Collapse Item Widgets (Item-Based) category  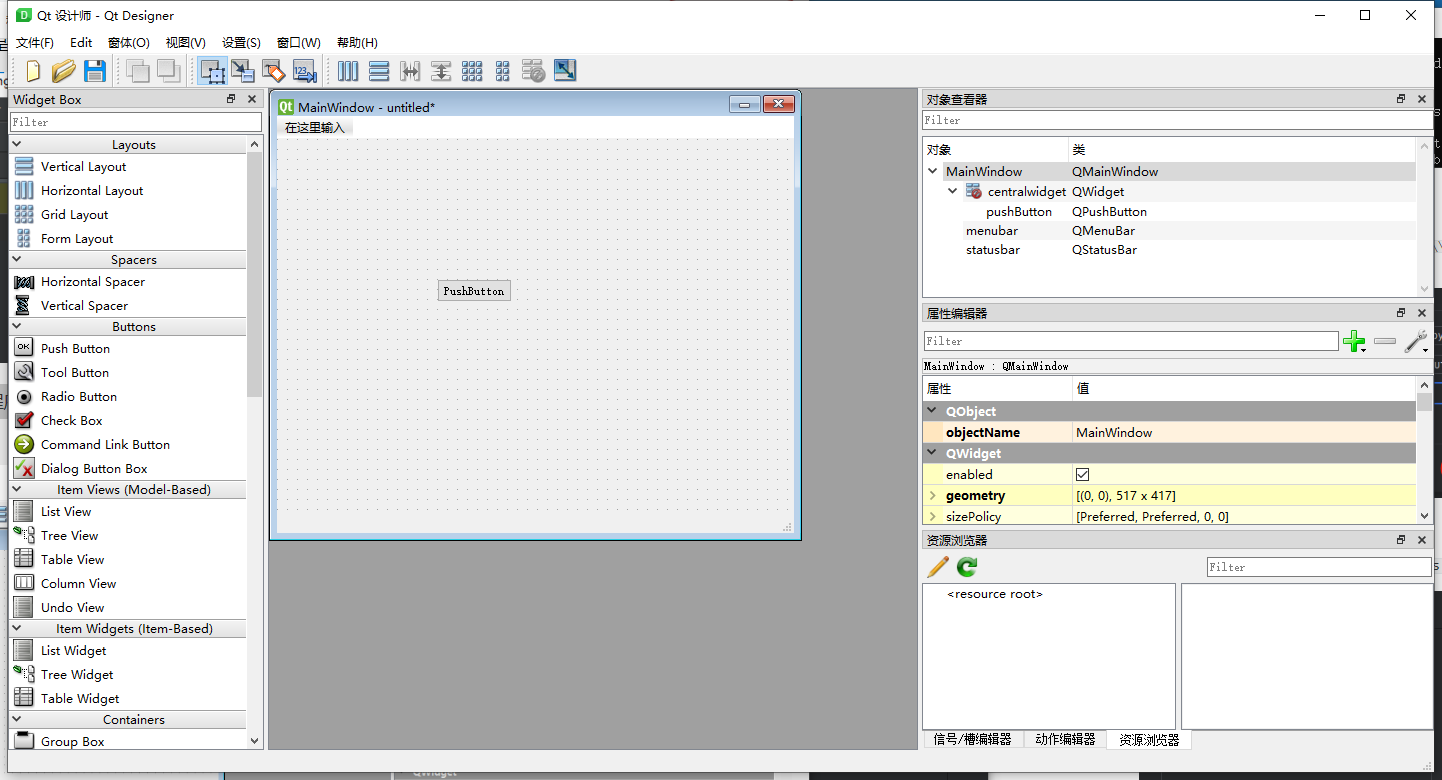(17, 629)
